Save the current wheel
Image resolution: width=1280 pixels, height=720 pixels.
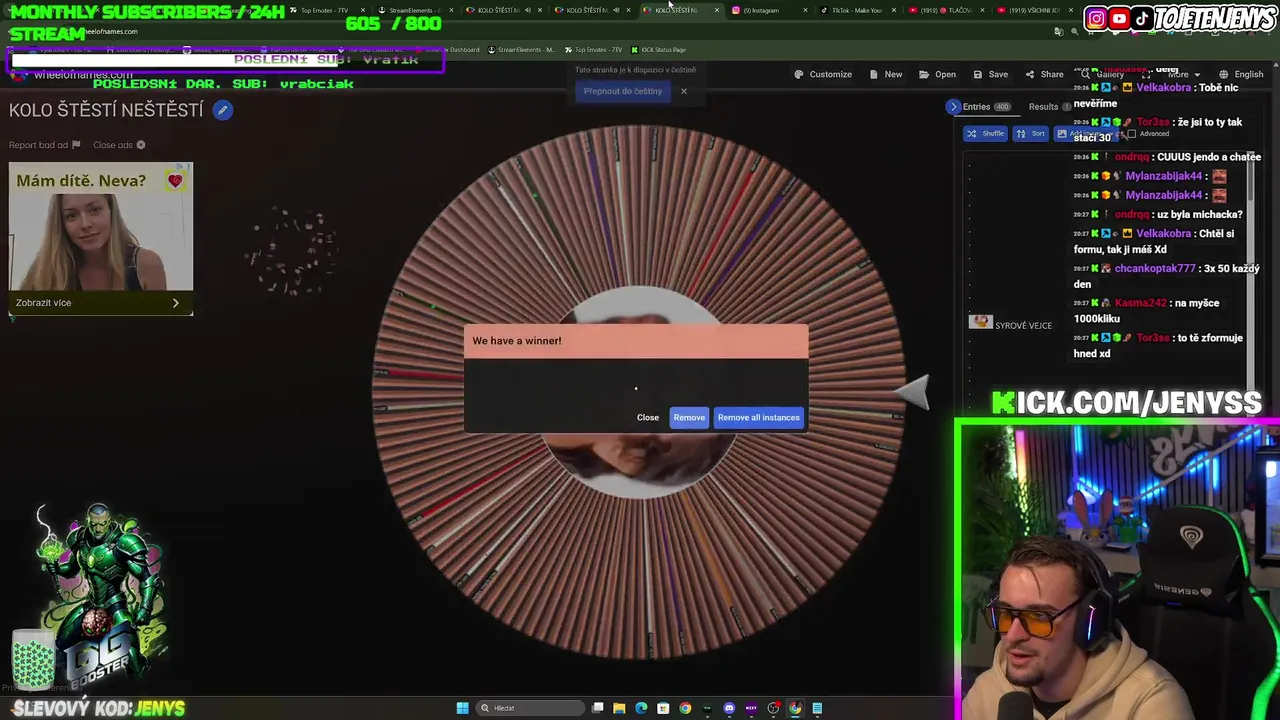pyautogui.click(x=990, y=74)
